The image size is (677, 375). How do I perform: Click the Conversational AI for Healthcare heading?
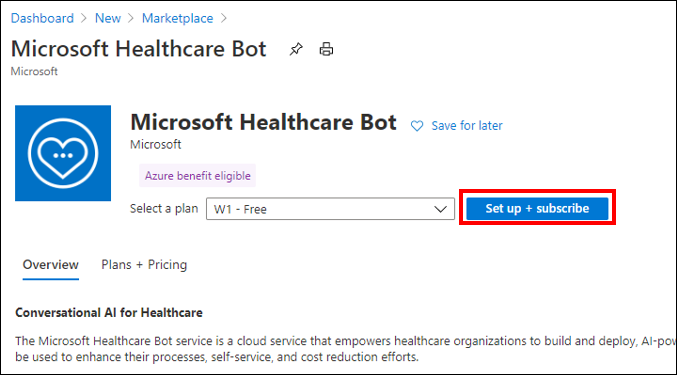coord(109,312)
